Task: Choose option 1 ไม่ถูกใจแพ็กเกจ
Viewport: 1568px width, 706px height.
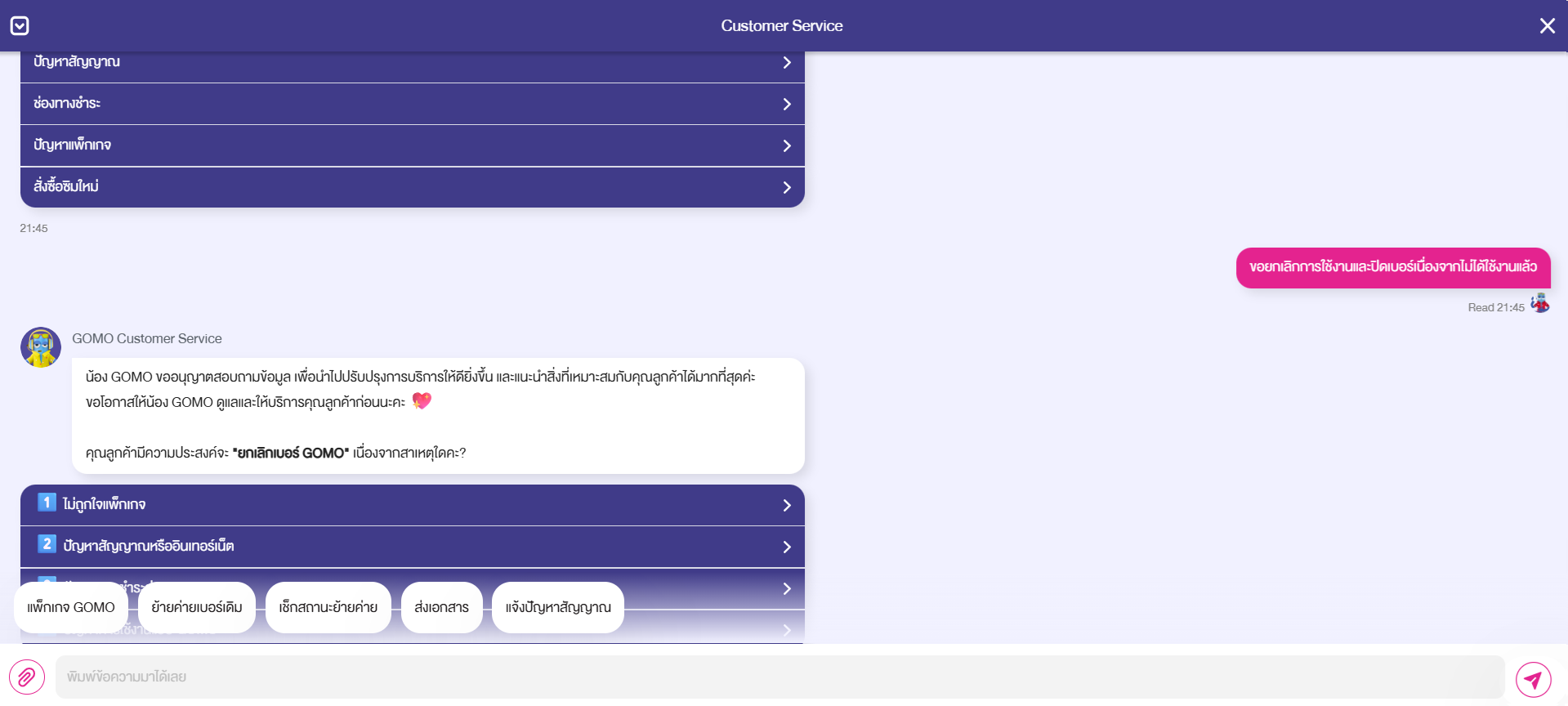Action: pyautogui.click(x=413, y=505)
